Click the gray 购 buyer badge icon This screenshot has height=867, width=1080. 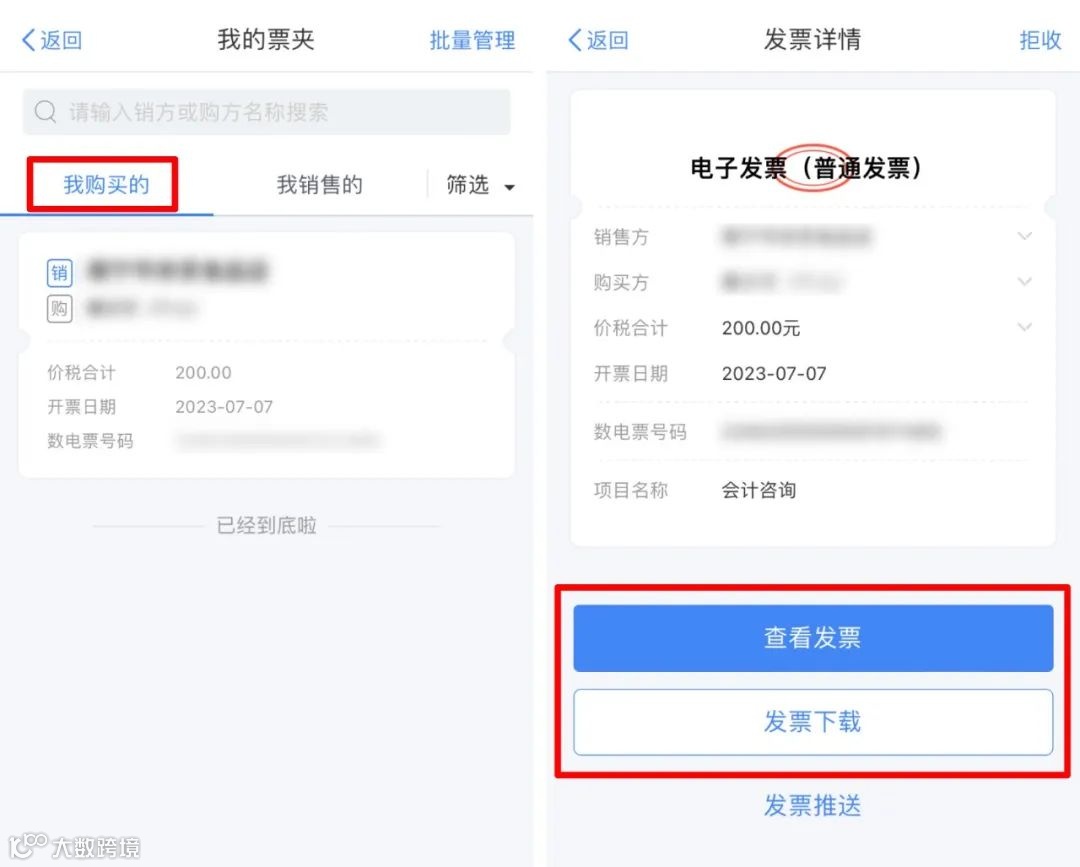59,309
